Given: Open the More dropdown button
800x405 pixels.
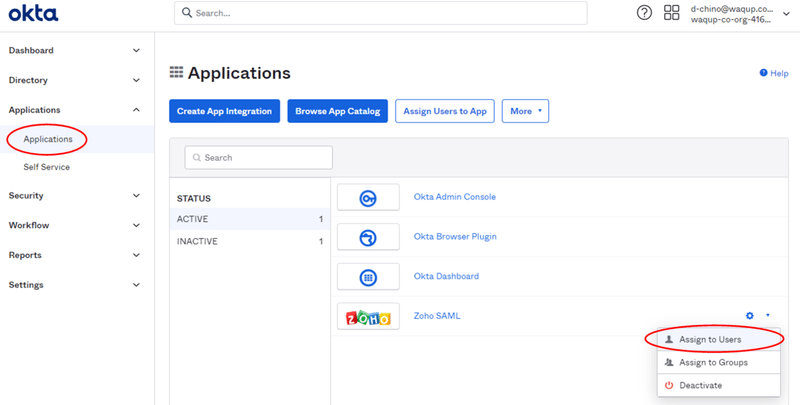Looking at the screenshot, I should pos(526,111).
